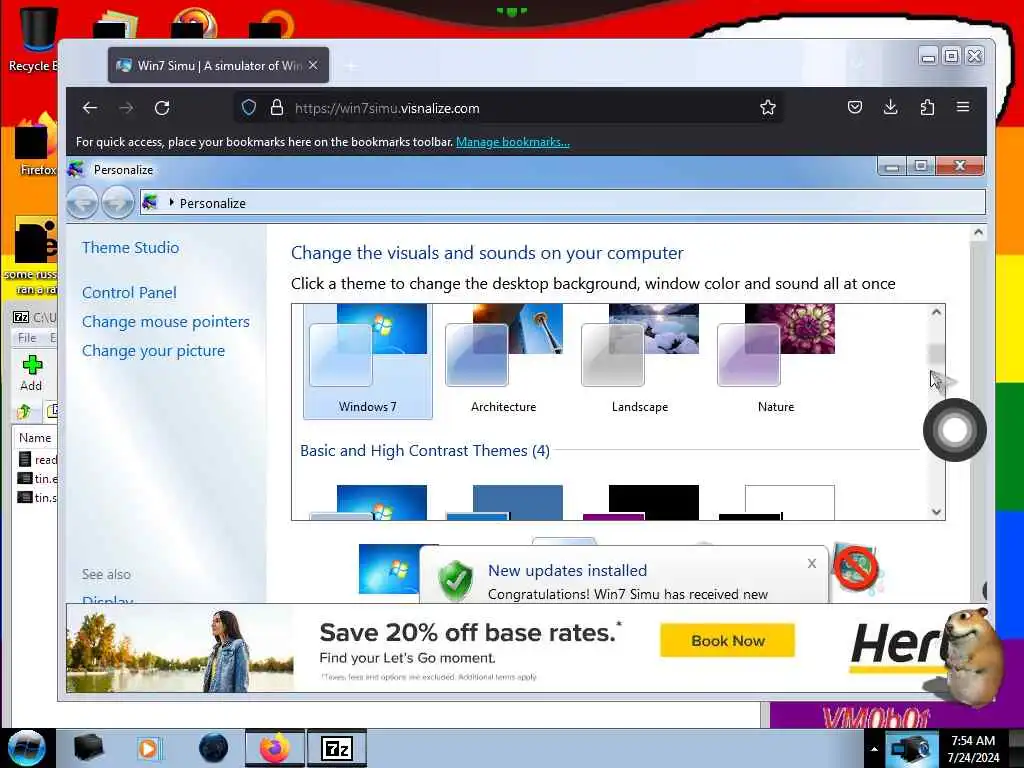Image resolution: width=1024 pixels, height=768 pixels.
Task: Open the Pocket save icon
Action: click(x=854, y=107)
